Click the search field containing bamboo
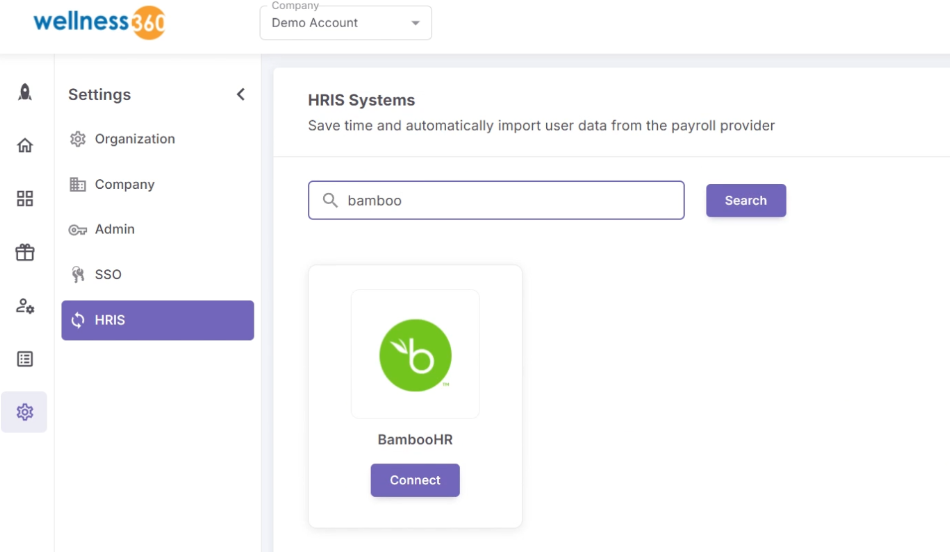950x552 pixels. pyautogui.click(x=496, y=200)
